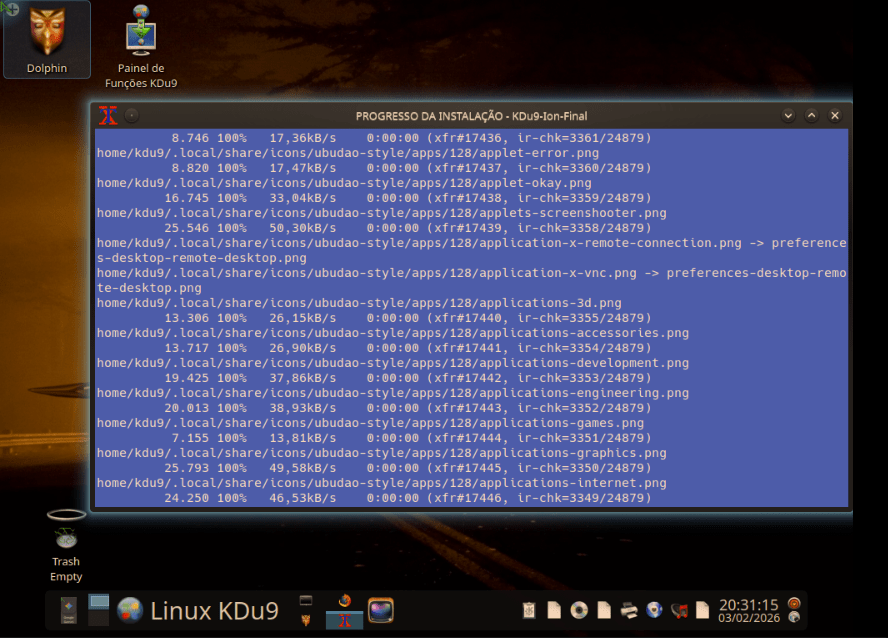Click the virtual desktop pager in taskbar
Screen dimensions: 888x638
pyautogui.click(x=99, y=610)
